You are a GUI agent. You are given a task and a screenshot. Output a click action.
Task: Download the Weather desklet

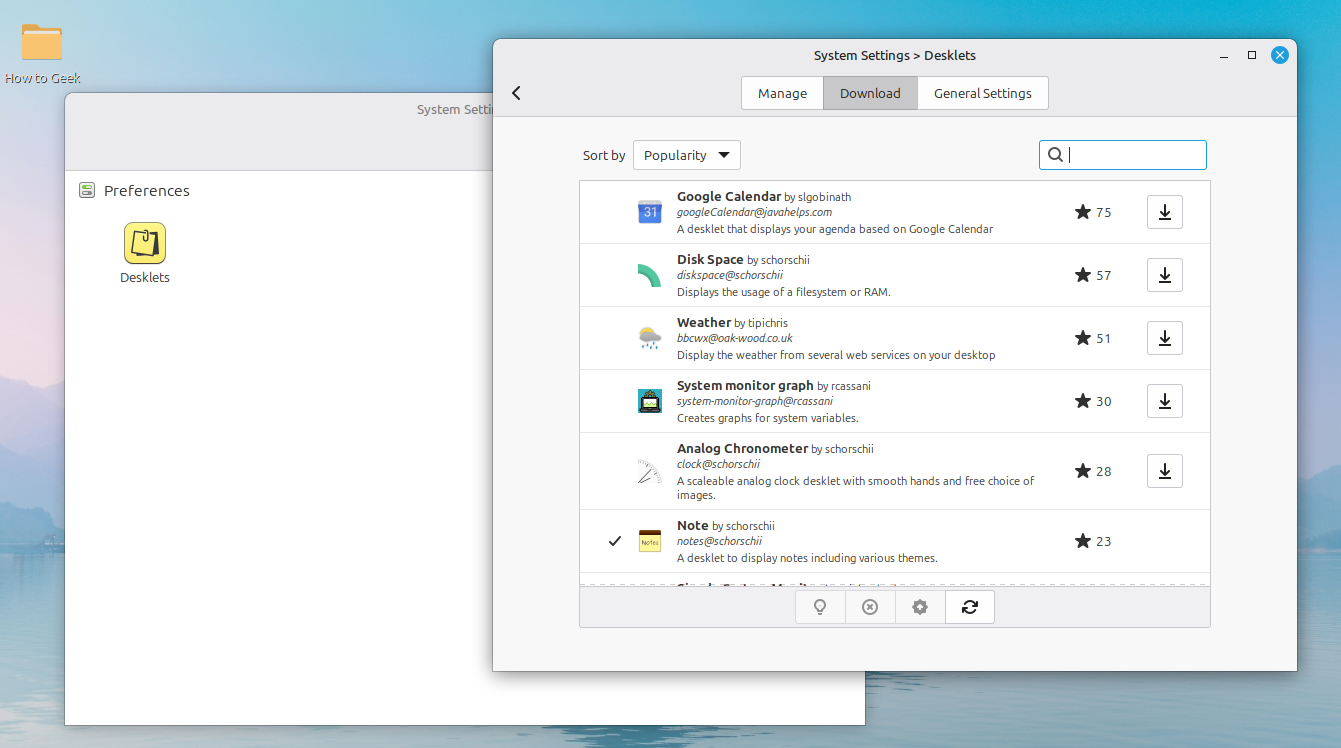1164,338
